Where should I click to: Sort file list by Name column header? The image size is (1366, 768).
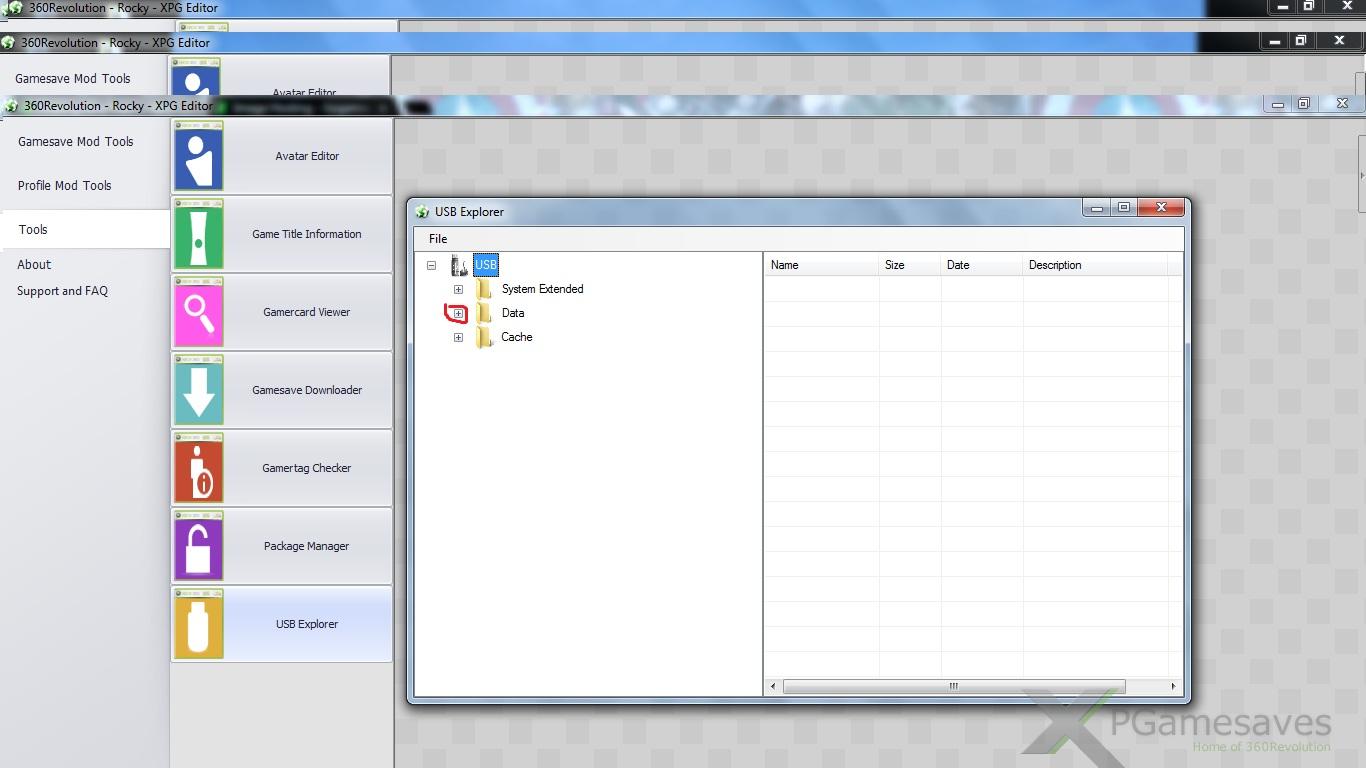click(x=820, y=265)
